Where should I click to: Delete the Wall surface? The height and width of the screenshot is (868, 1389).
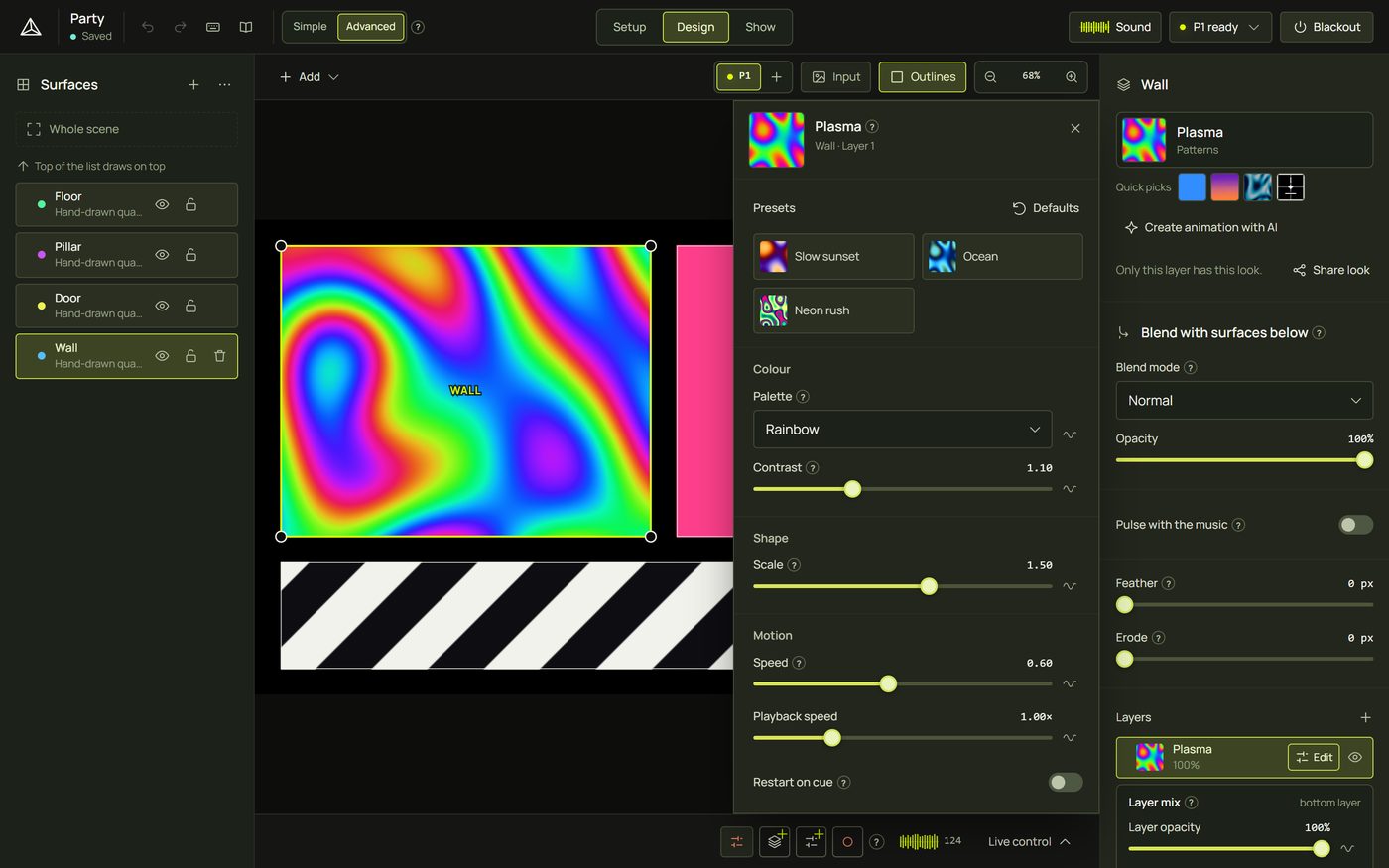pos(220,356)
